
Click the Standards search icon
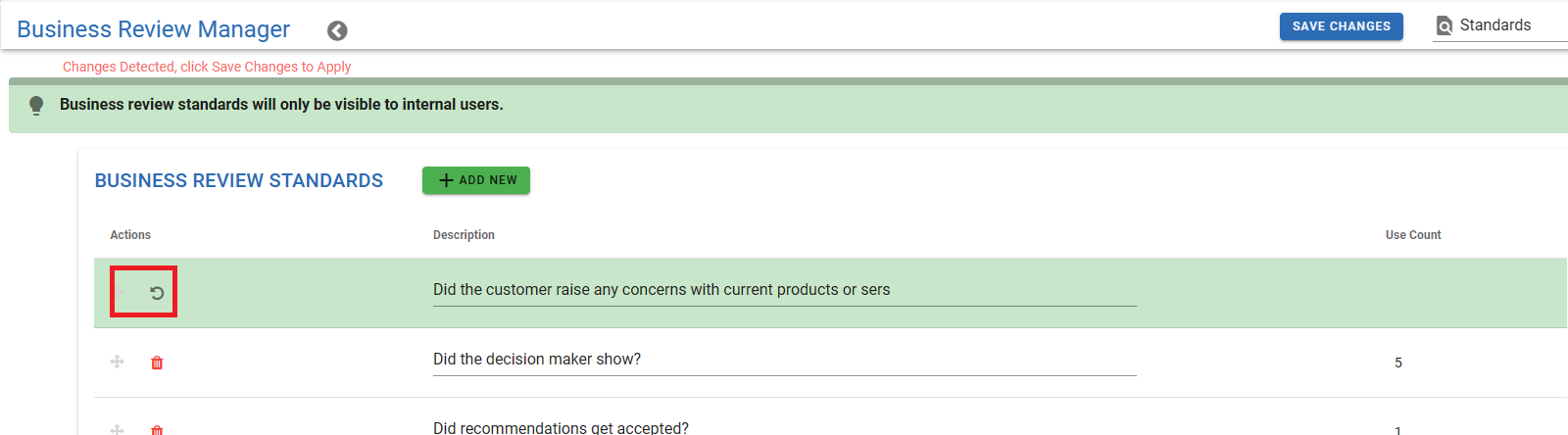(x=1445, y=26)
